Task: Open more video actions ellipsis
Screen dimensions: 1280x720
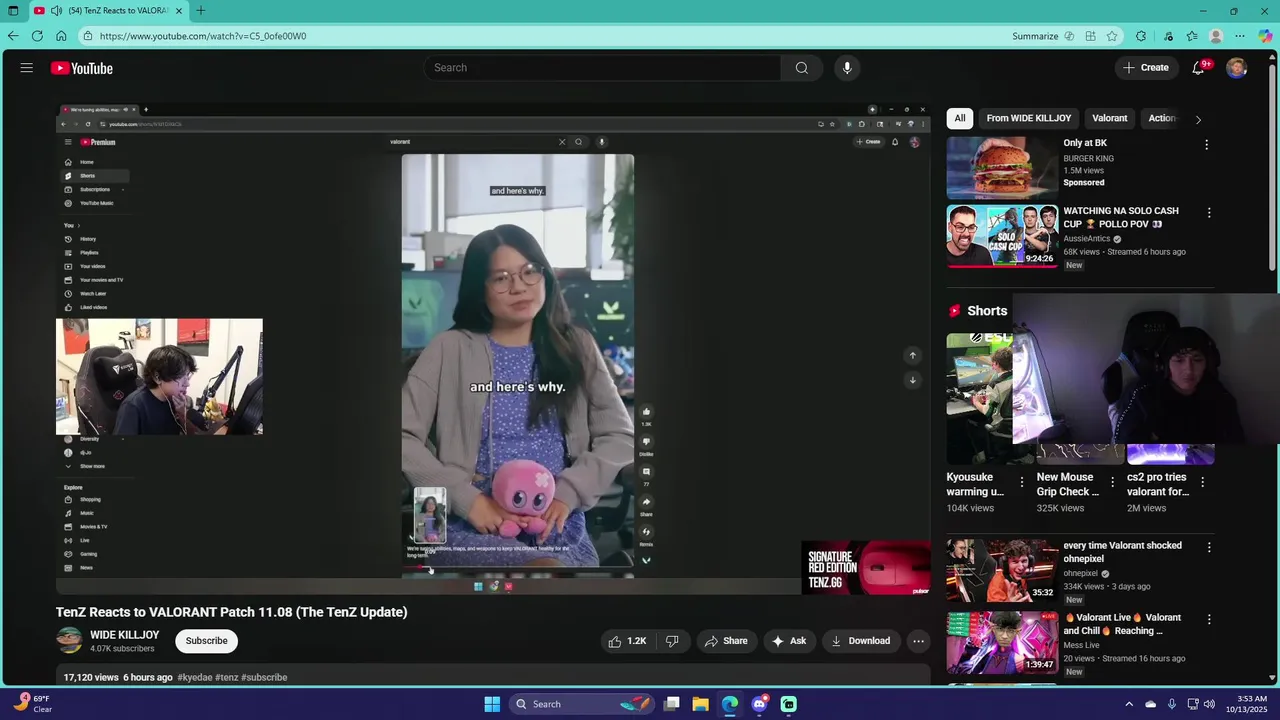Action: (918, 641)
